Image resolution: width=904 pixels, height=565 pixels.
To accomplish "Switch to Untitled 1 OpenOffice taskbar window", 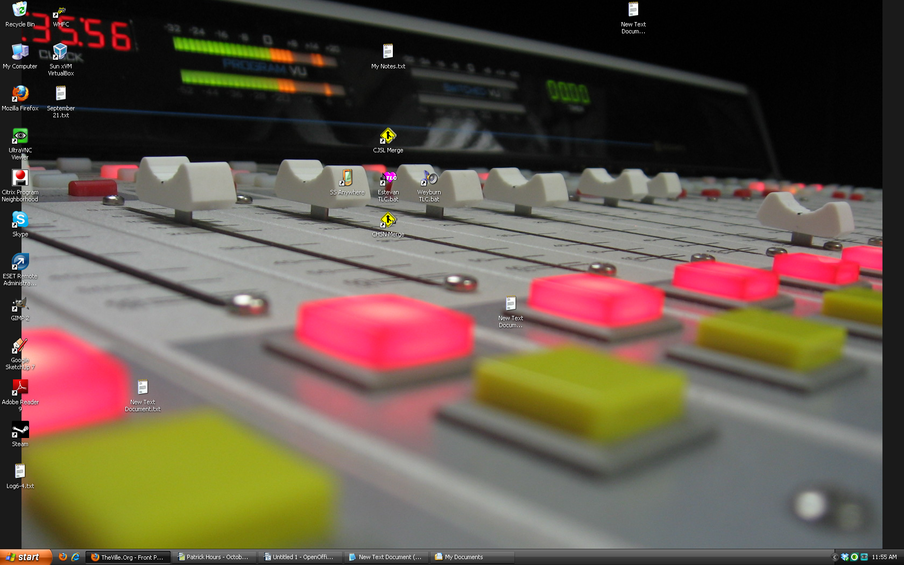I will point(300,557).
